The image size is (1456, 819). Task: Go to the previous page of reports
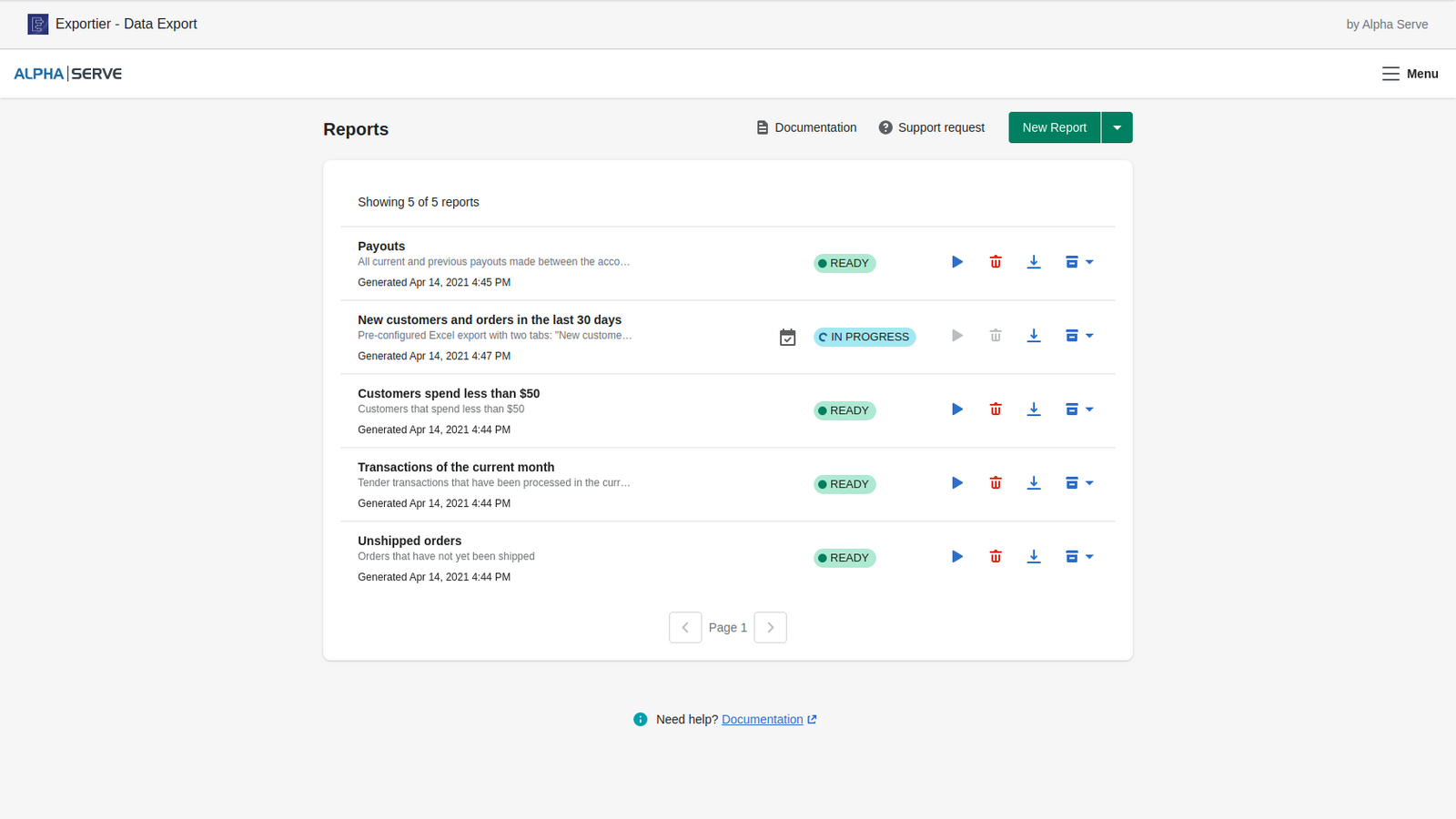click(x=685, y=627)
